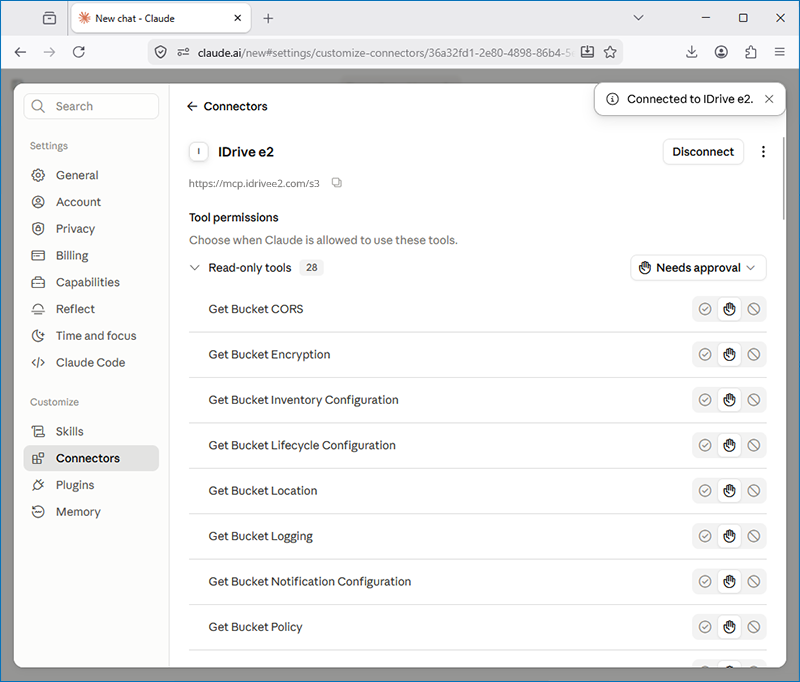
Task: Set Get Bucket Lifecycle Configuration to needs approval
Action: point(730,445)
